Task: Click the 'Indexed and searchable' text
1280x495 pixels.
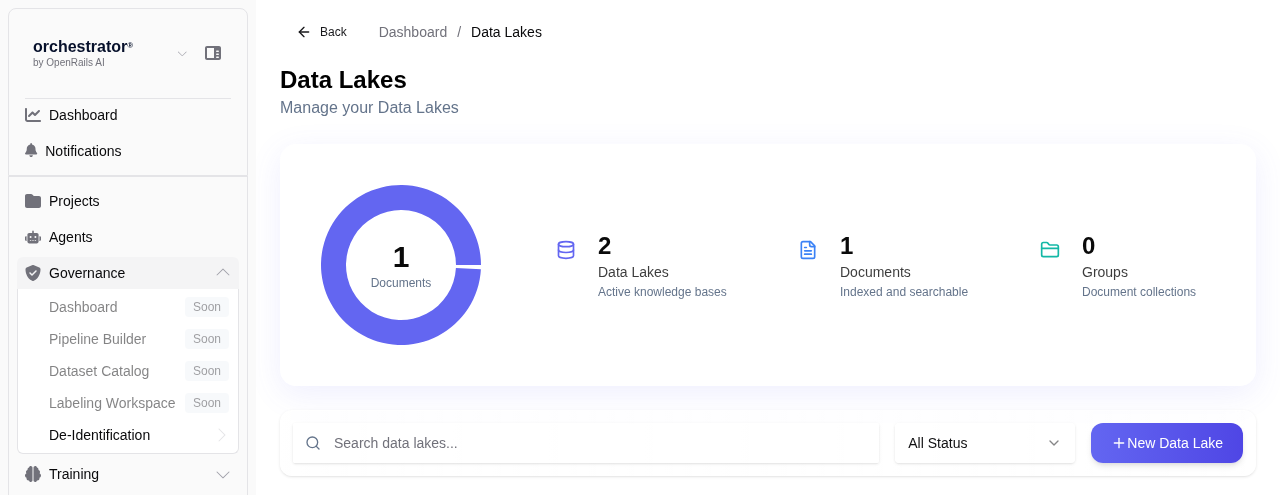Action: coord(904,292)
